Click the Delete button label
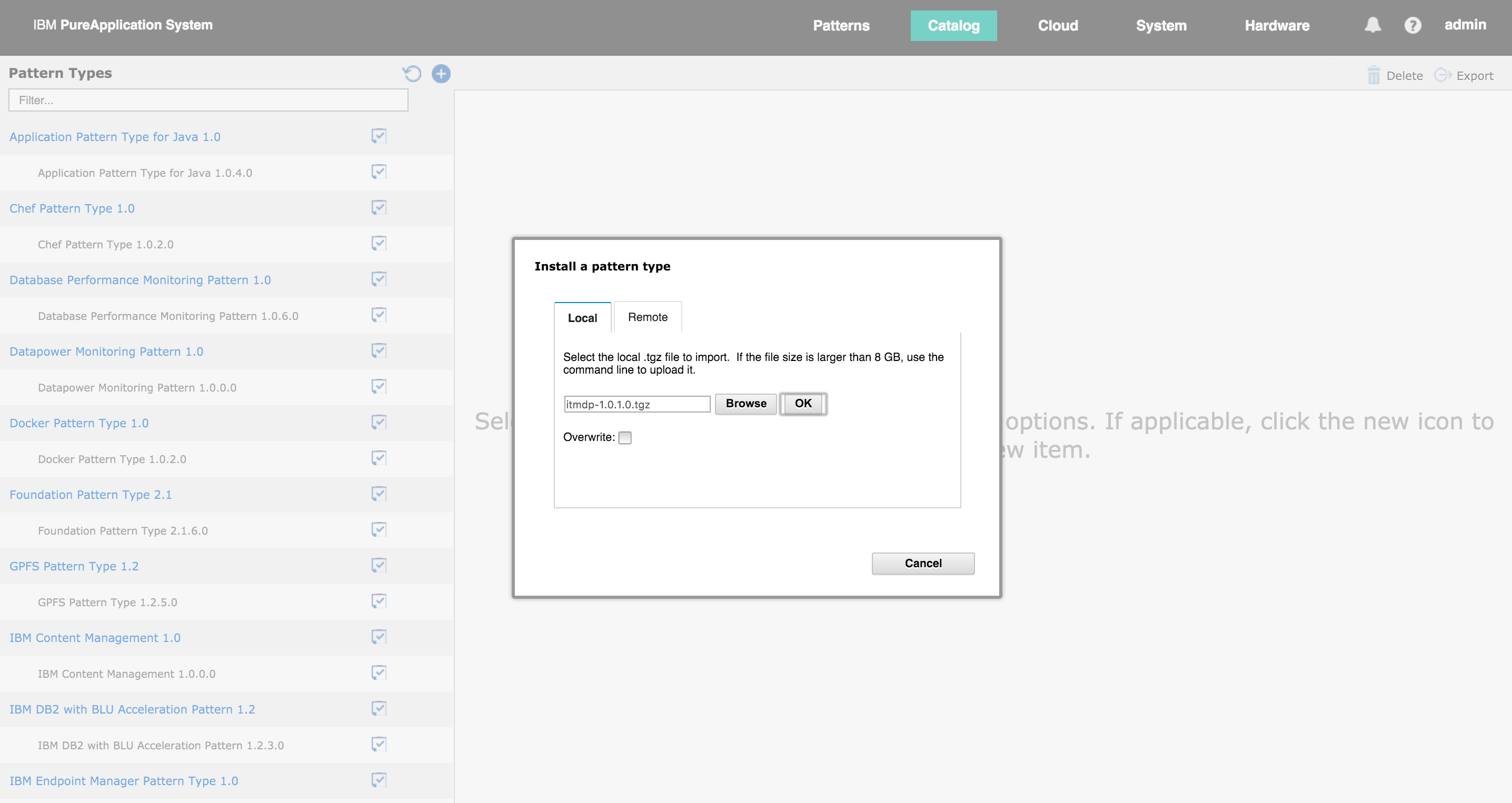This screenshot has width=1512, height=803. tap(1404, 76)
